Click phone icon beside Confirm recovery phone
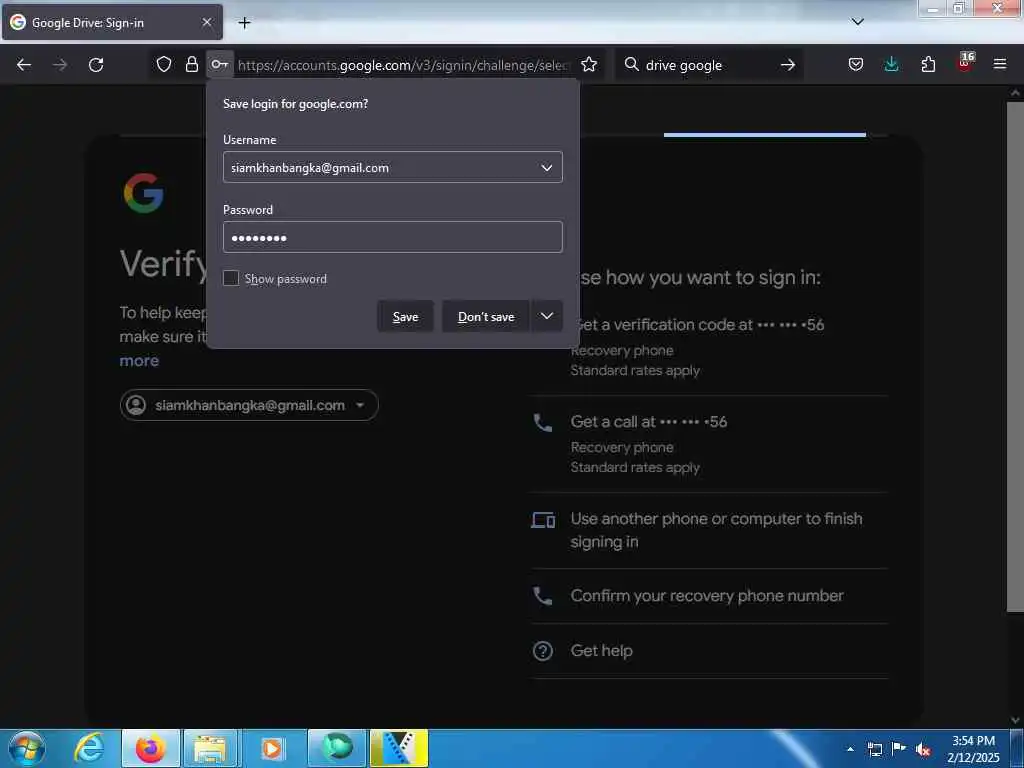The image size is (1024, 768). (543, 596)
